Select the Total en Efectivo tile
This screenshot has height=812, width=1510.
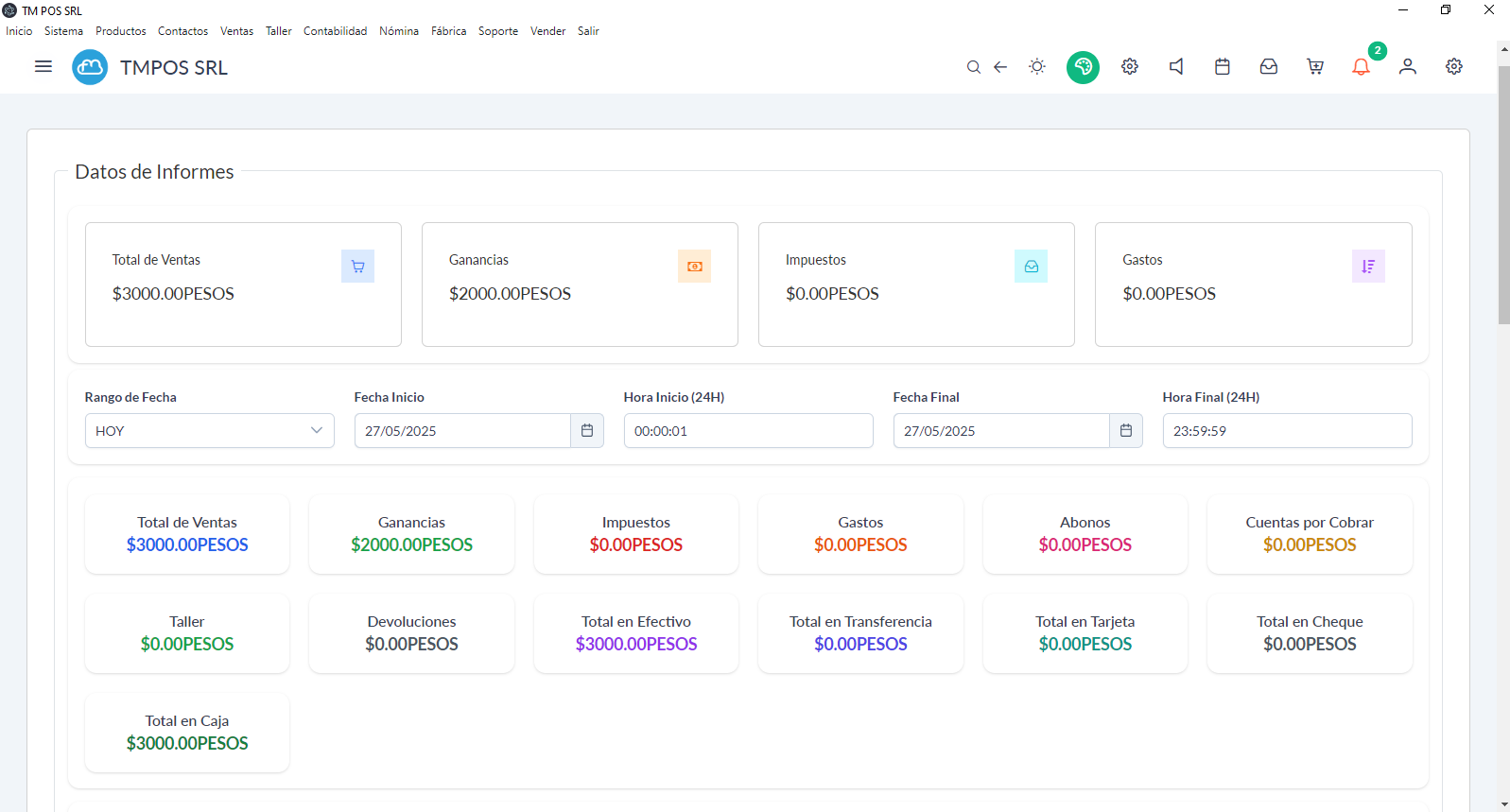[636, 633]
